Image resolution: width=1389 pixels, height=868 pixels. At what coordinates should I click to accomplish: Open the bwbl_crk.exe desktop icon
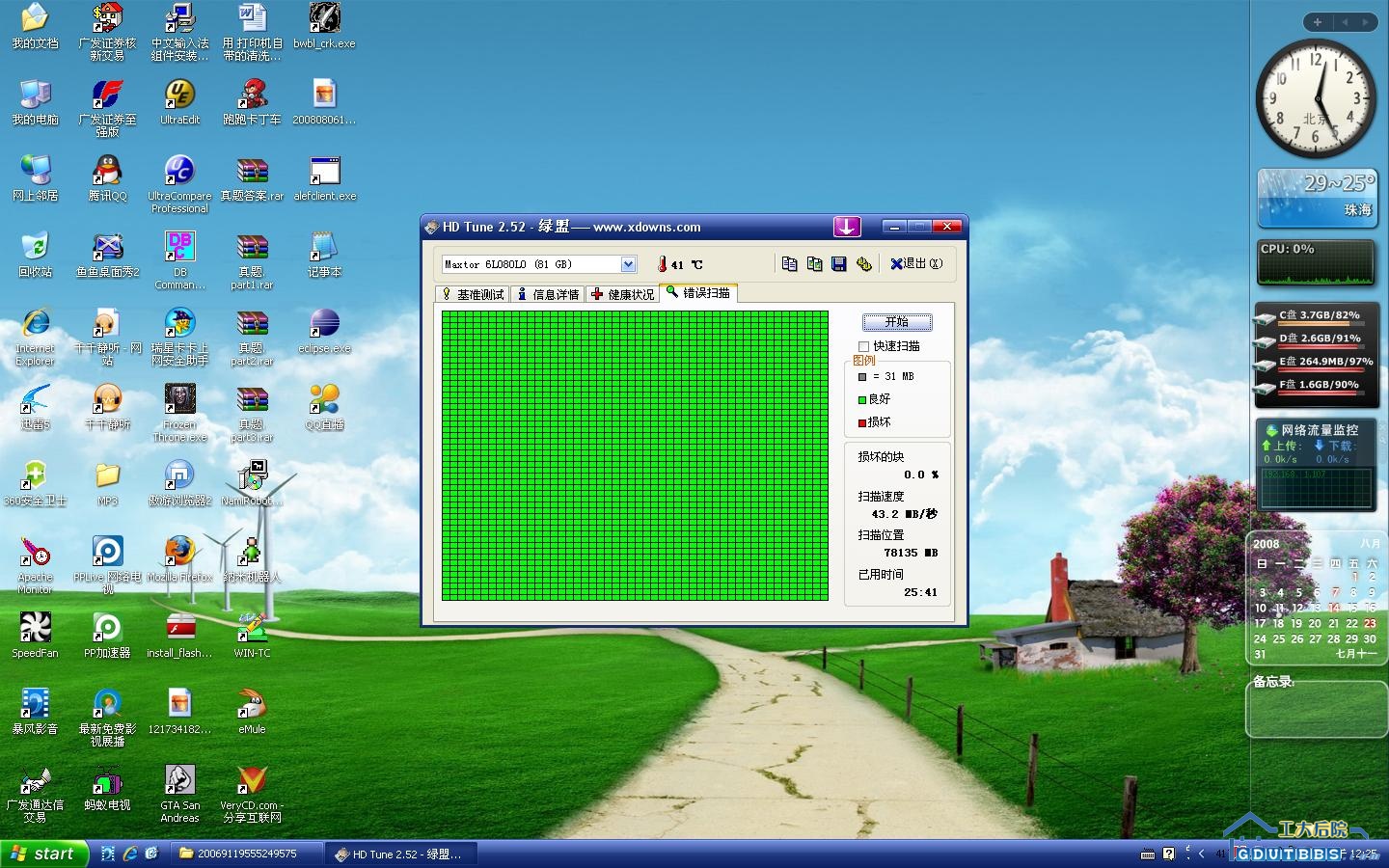point(324,26)
